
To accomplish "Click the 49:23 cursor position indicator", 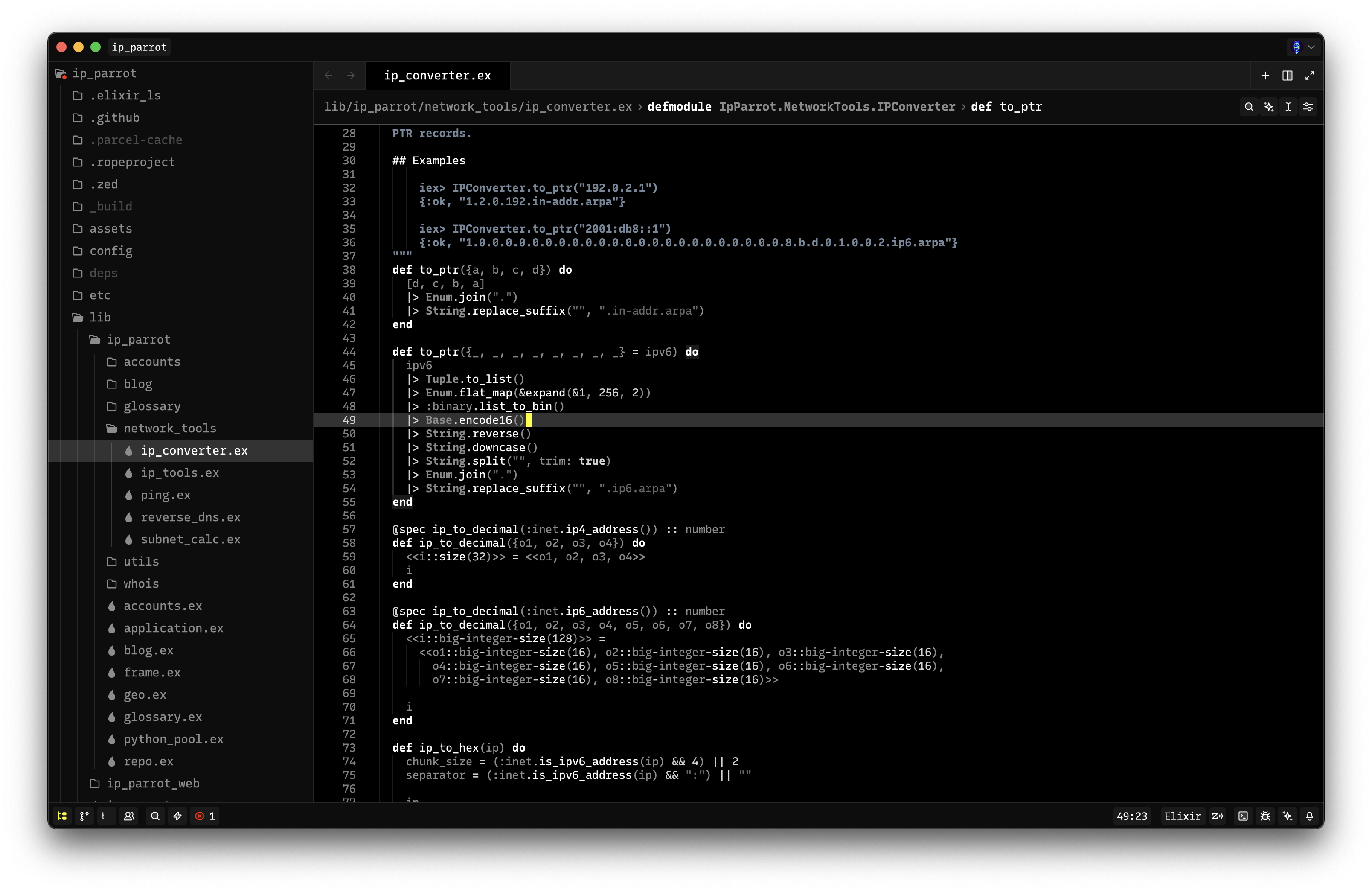I will click(x=1132, y=816).
